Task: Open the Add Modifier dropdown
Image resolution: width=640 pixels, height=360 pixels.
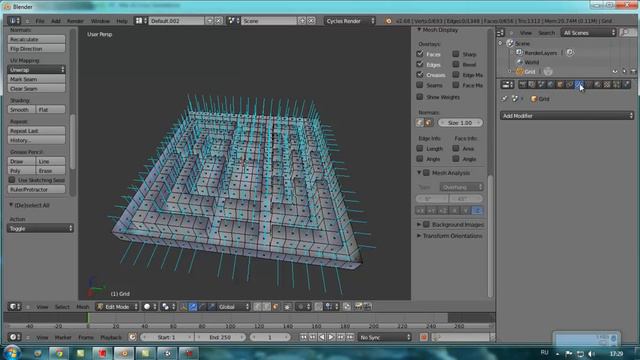Action: pos(567,116)
